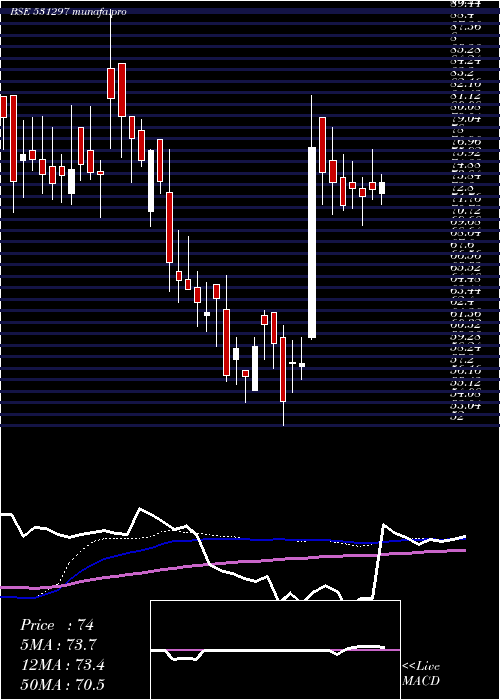
Task: Click the 'BSE 531297 munafa.pro' chart title
Action: click(x=68, y=12)
